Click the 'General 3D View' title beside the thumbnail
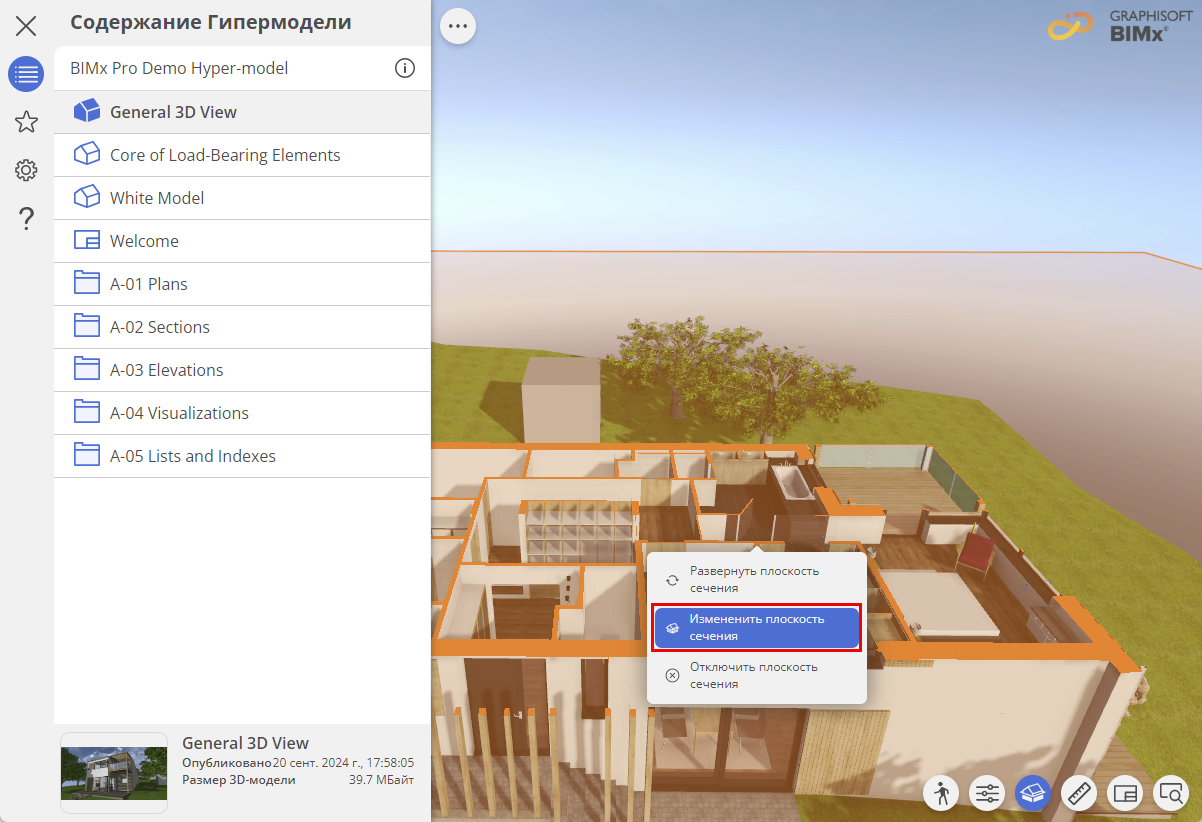This screenshot has height=822, width=1202. 245,743
